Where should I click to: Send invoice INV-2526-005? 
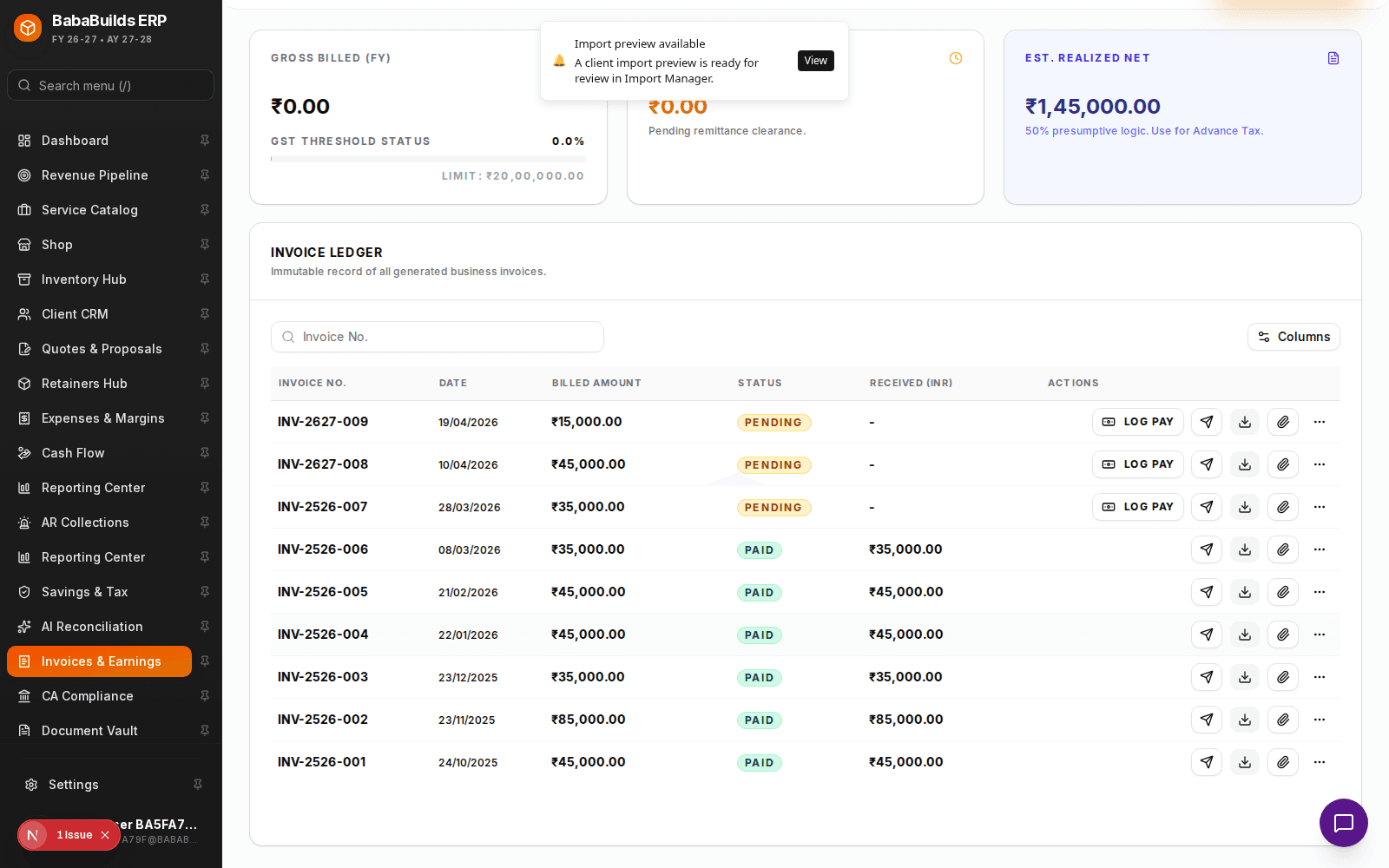coord(1207,592)
